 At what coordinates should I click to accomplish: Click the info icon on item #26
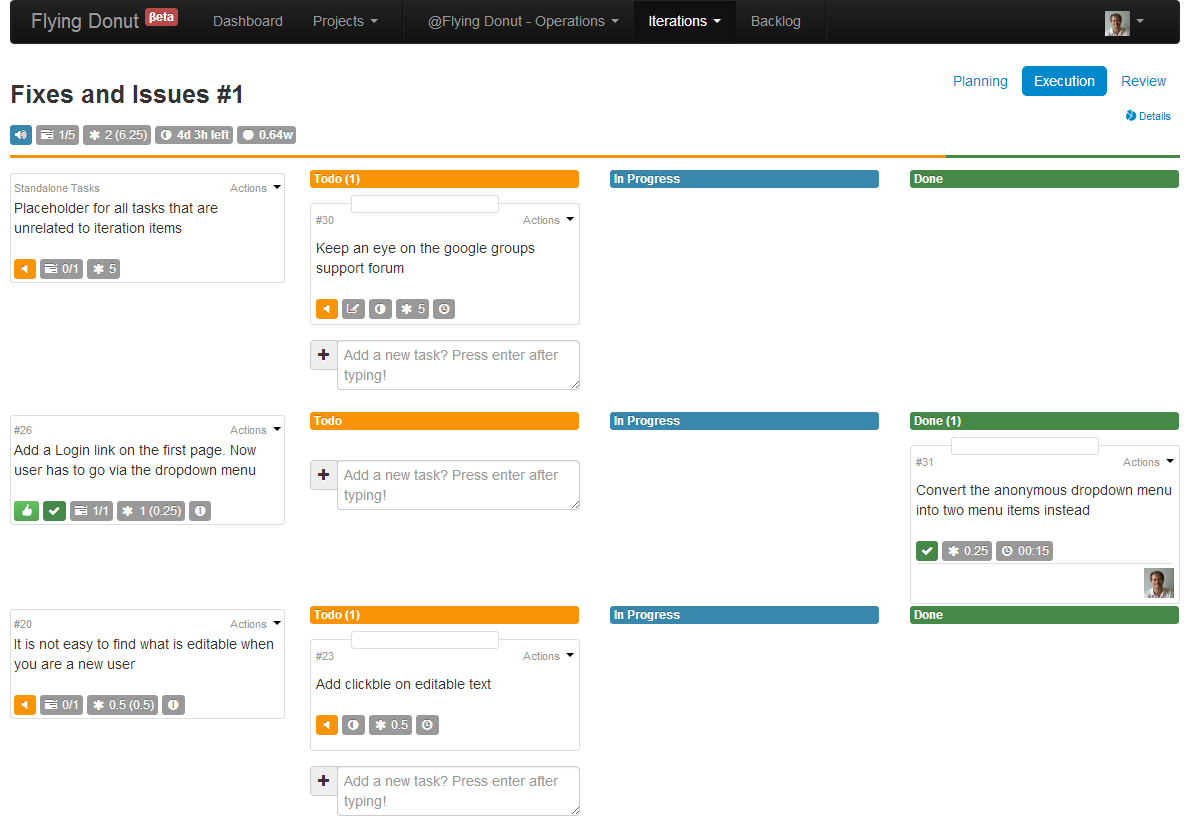(x=200, y=511)
